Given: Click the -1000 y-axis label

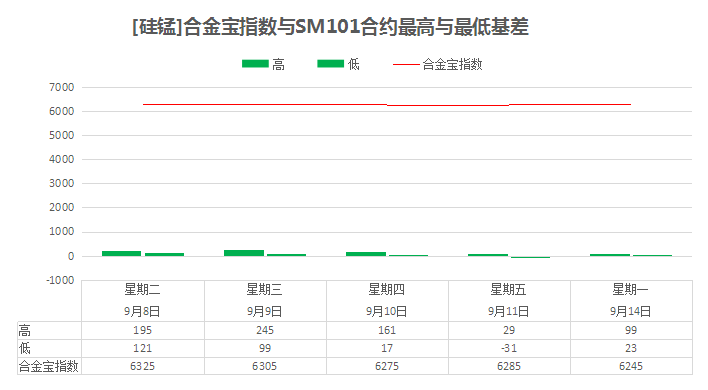Looking at the screenshot, I should (x=60, y=280).
